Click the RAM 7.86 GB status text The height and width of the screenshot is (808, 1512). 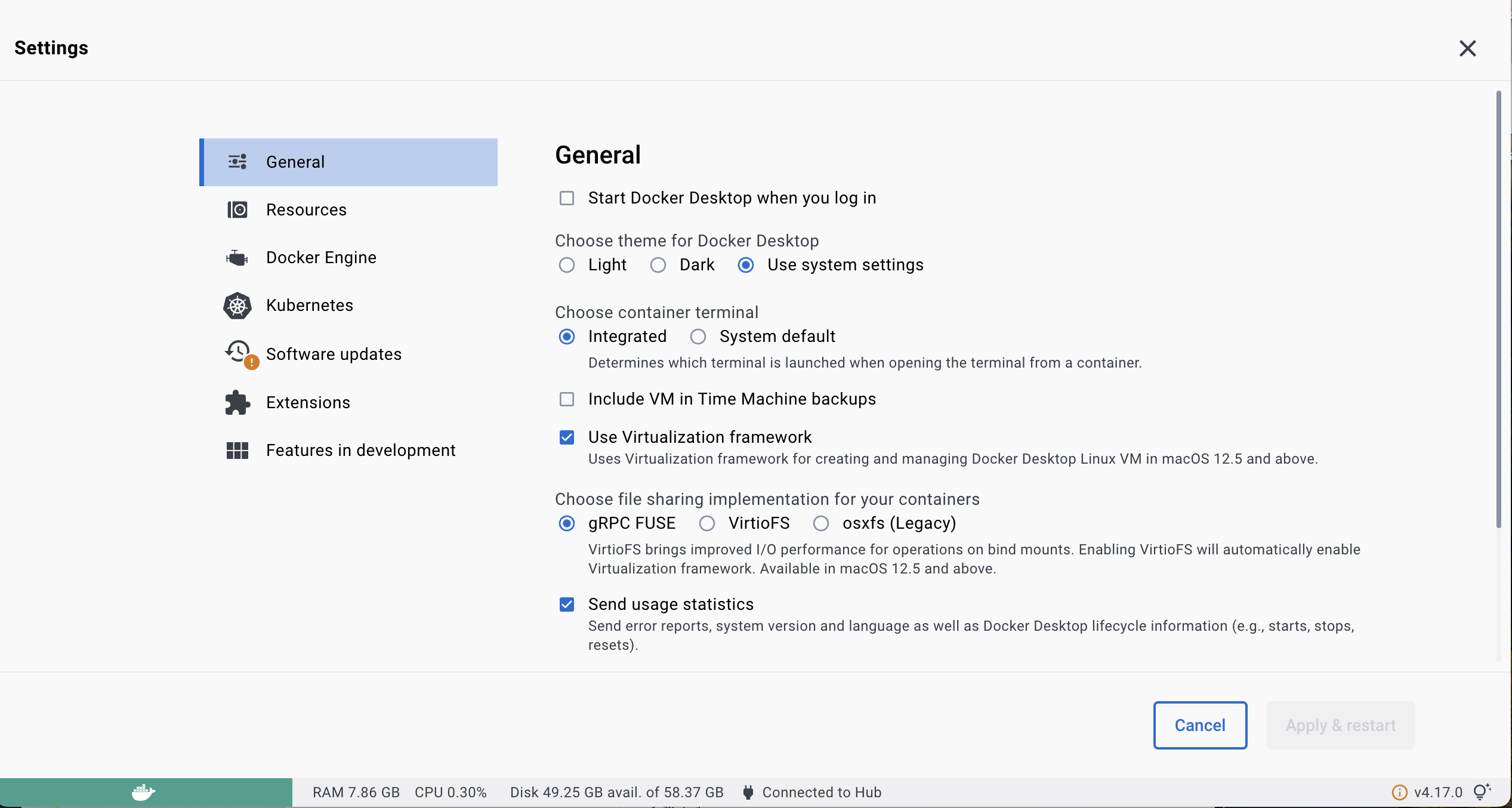(x=356, y=792)
